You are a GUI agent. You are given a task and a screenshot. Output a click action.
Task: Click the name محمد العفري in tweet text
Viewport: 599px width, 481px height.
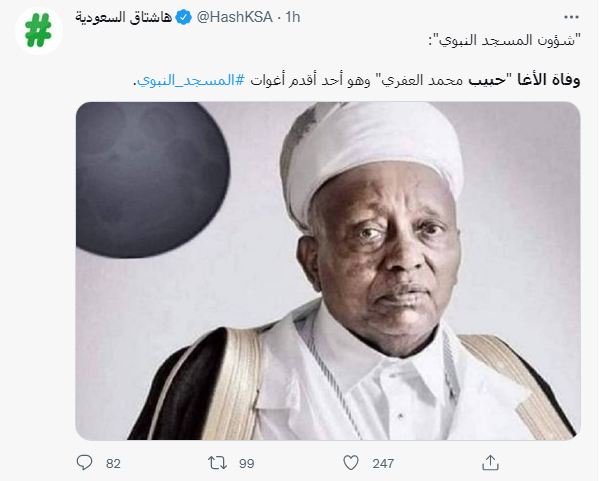(x=421, y=81)
